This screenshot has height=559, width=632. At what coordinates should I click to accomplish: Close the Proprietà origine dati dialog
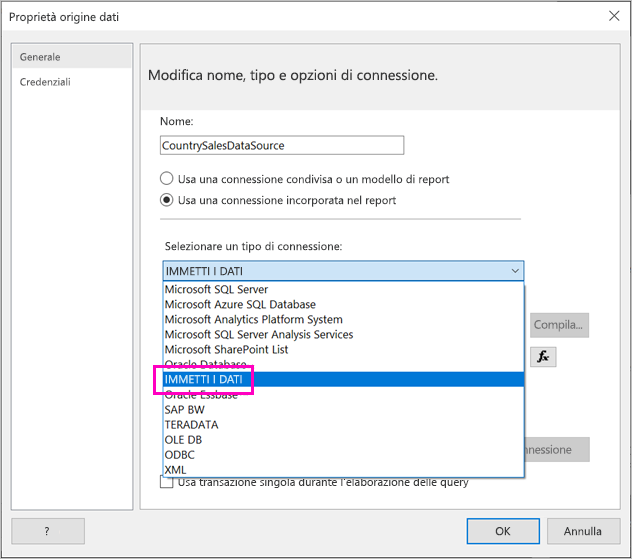pyautogui.click(x=614, y=16)
